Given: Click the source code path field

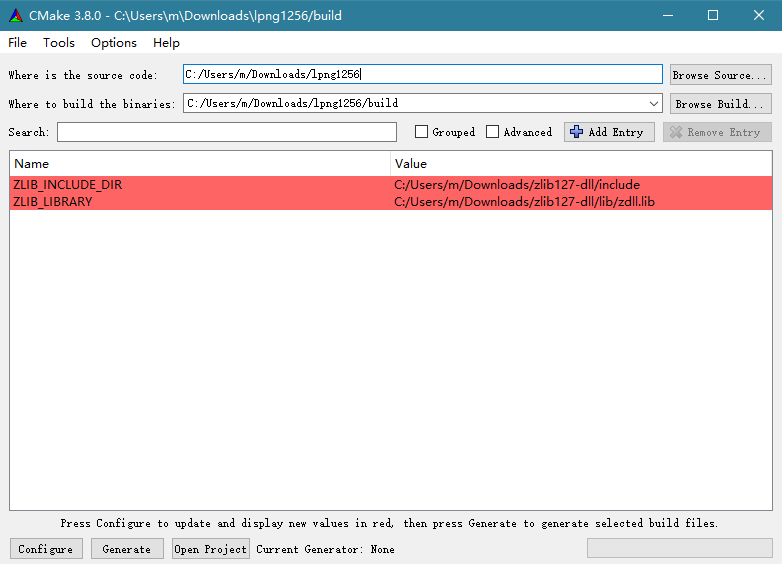Looking at the screenshot, I should (x=422, y=75).
